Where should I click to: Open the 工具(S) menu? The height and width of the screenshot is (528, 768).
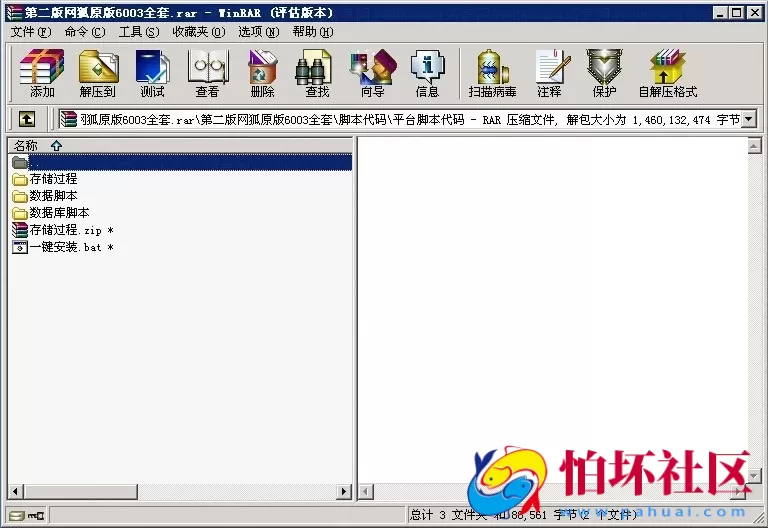(x=139, y=32)
